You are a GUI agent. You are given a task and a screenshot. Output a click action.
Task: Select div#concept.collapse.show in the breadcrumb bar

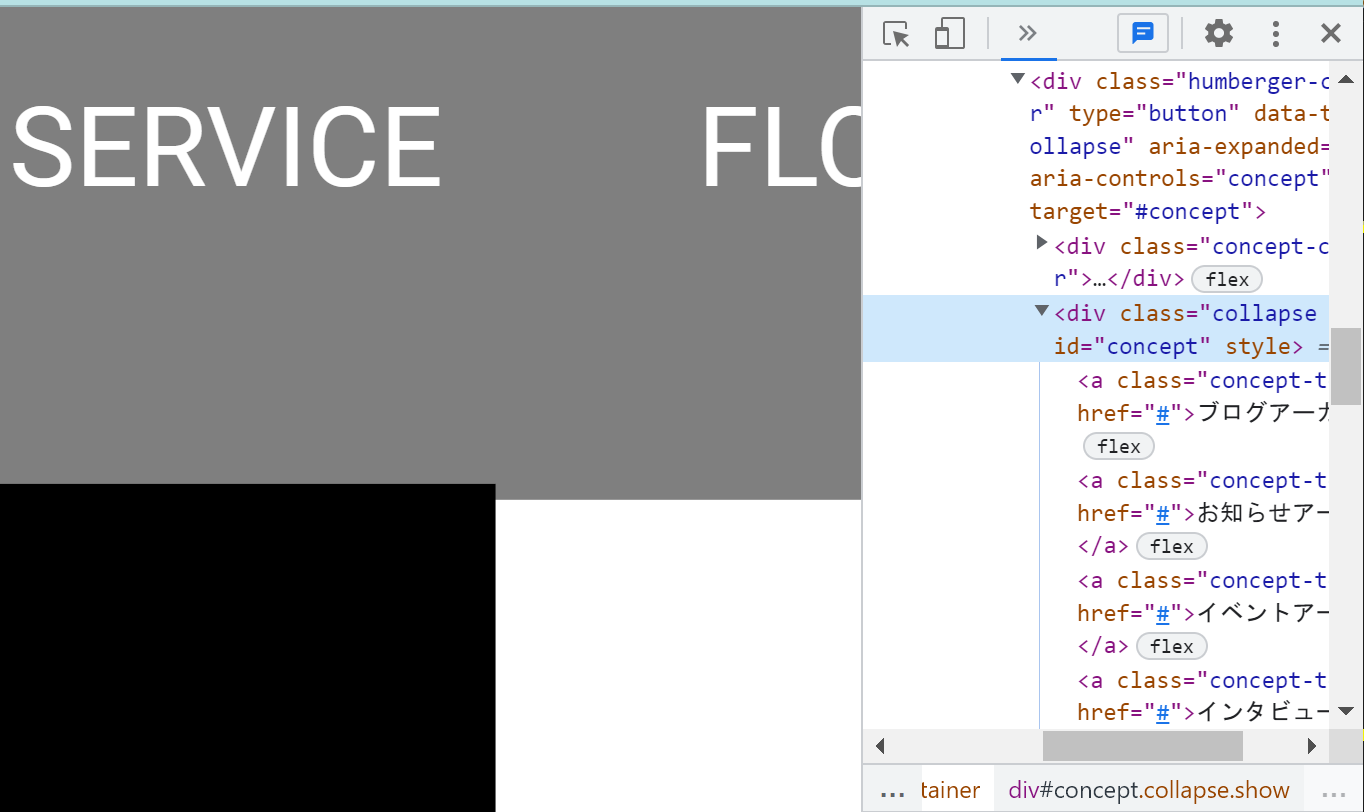pos(1148,789)
